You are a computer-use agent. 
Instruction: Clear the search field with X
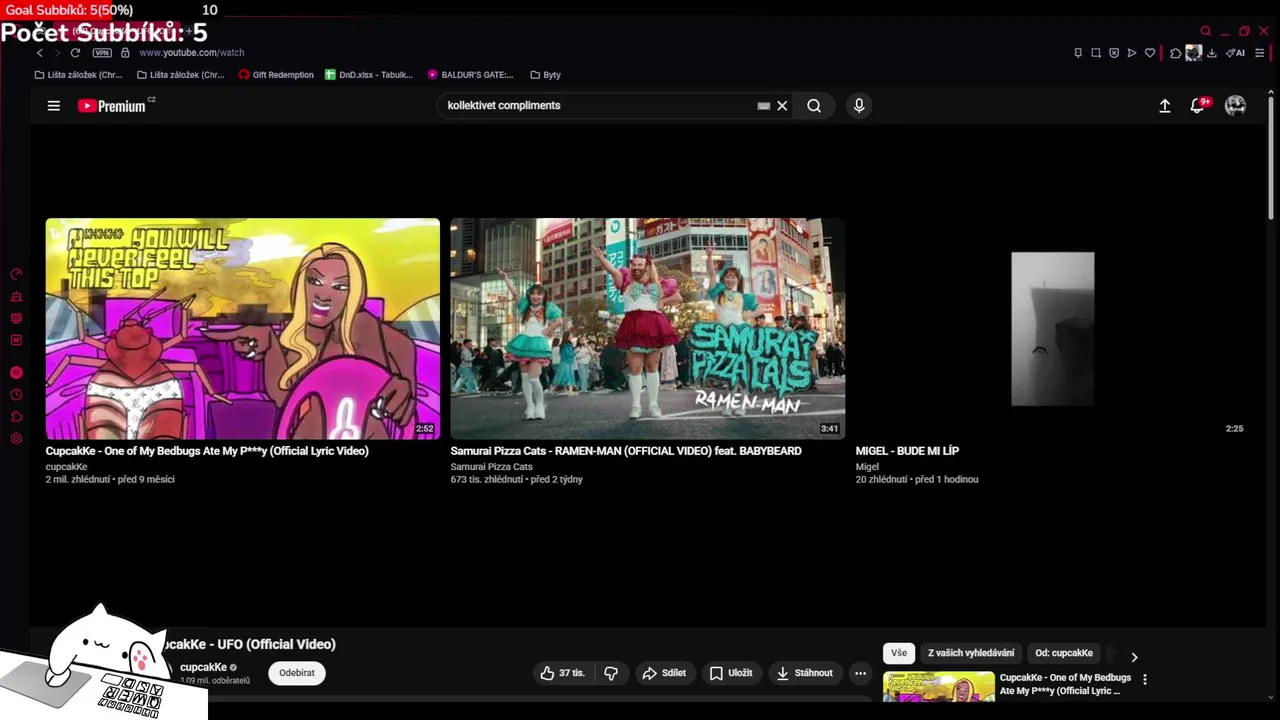tap(782, 106)
